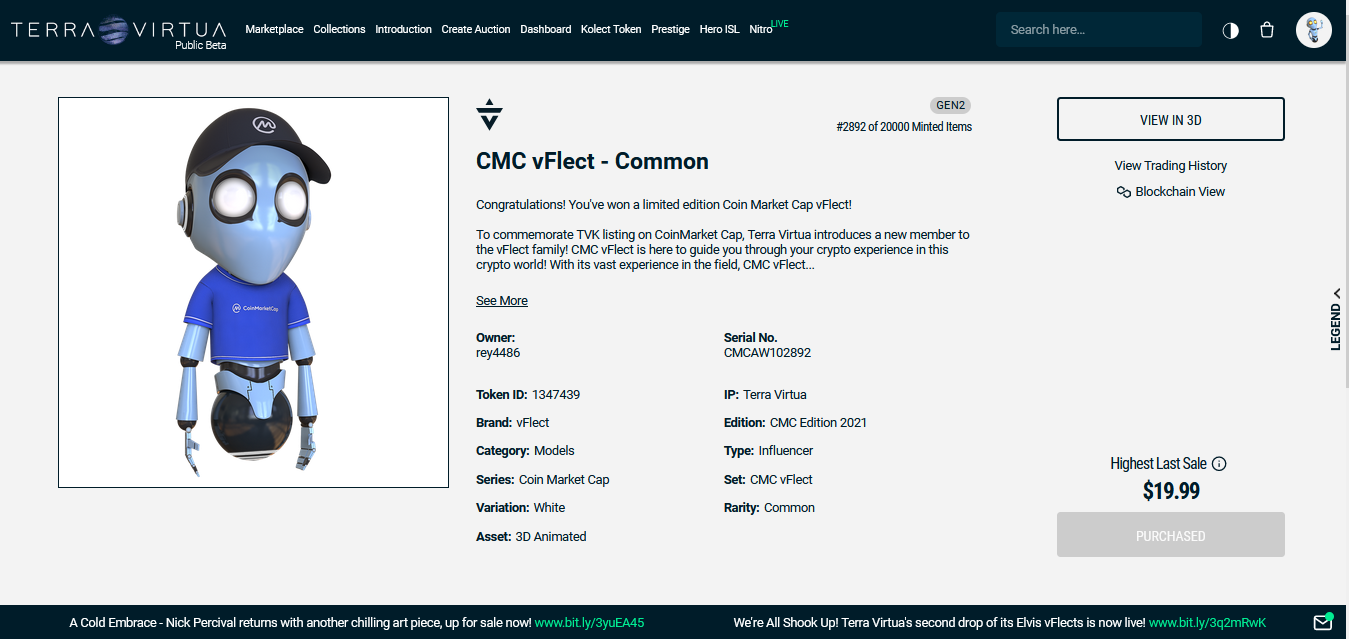Screen dimensions: 1349x639
Task: Click the vFlect brand triangle icon
Action: (x=489, y=114)
